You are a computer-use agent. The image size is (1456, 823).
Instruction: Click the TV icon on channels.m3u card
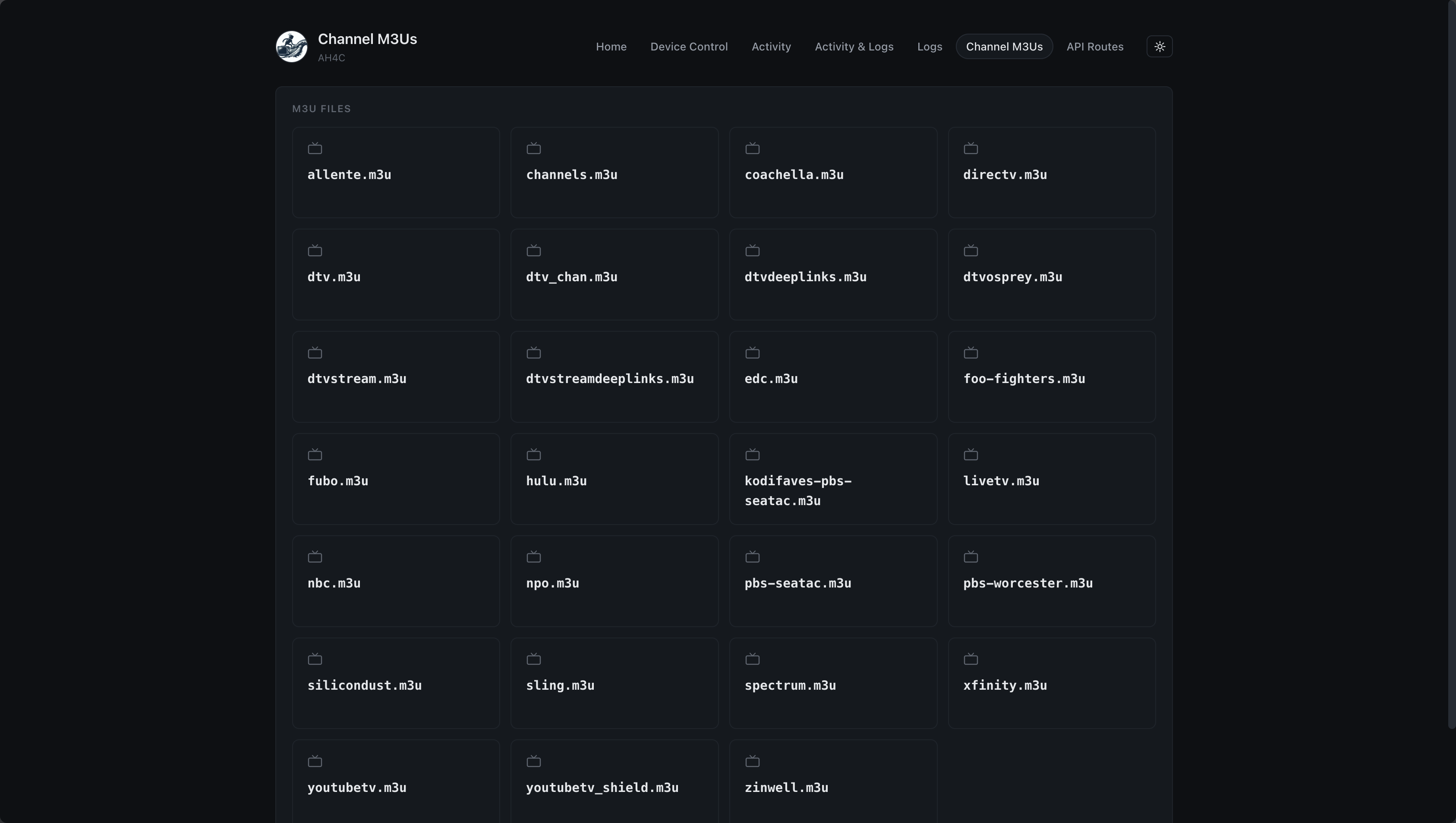534,149
